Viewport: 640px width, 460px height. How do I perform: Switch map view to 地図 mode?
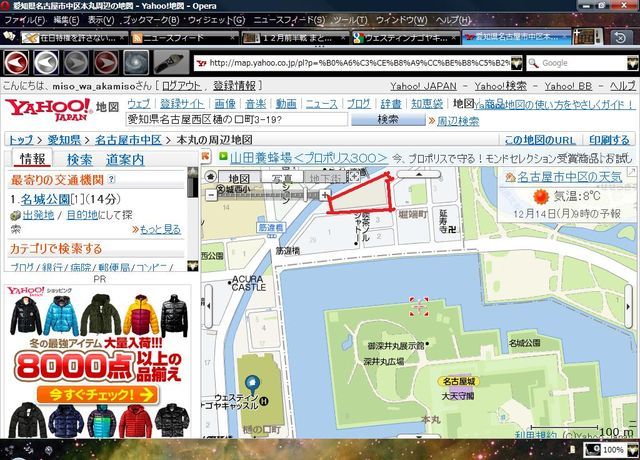(239, 179)
